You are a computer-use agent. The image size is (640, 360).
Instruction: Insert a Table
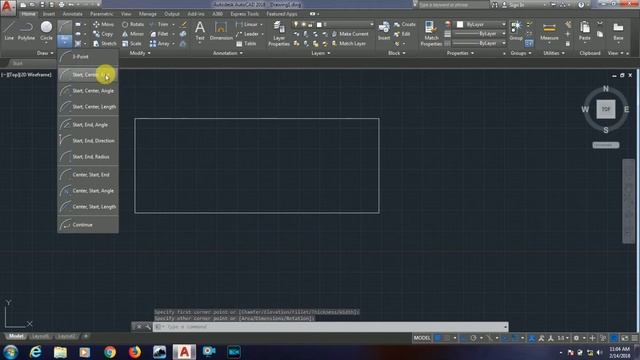click(x=246, y=43)
